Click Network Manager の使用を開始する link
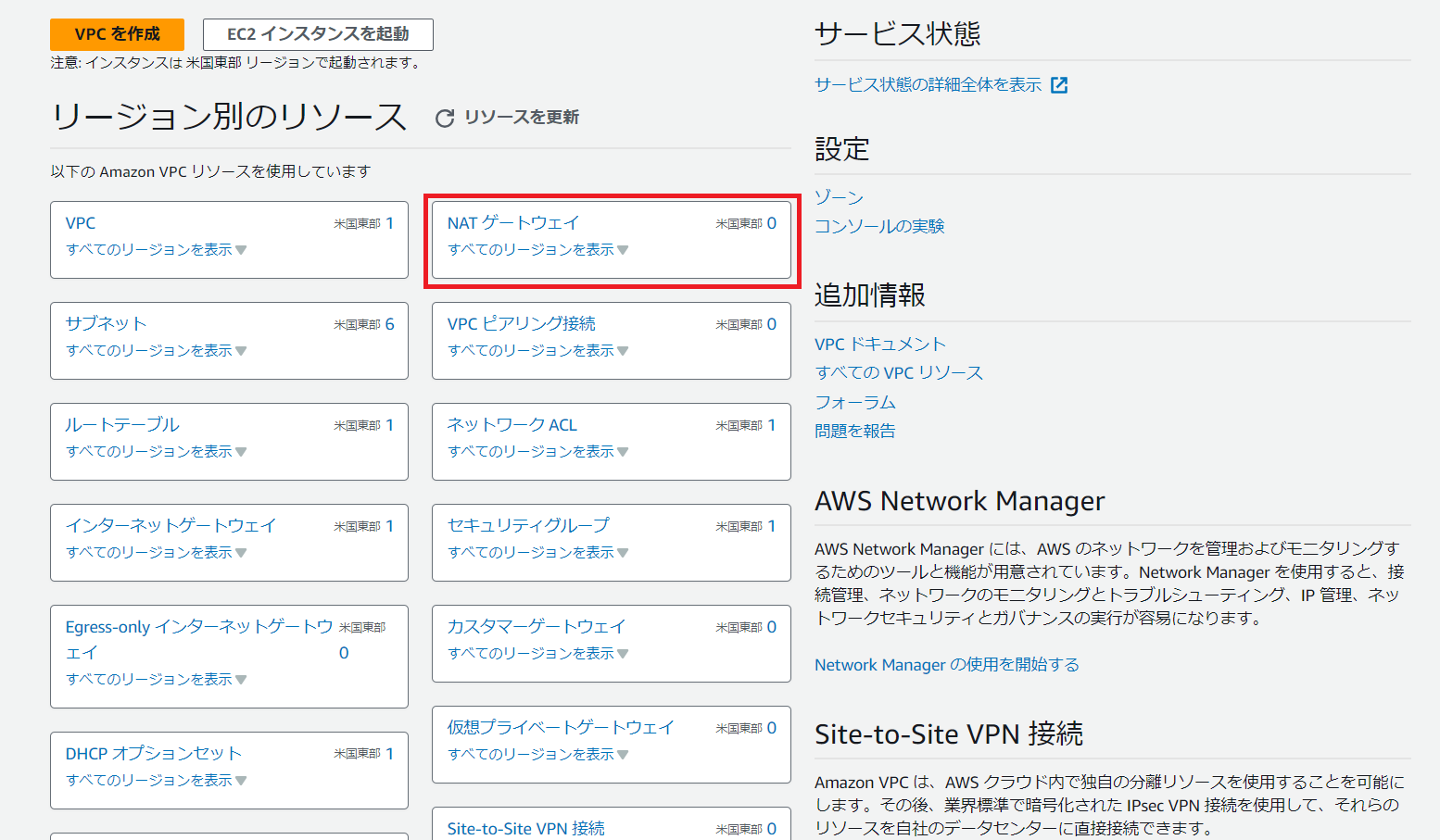This screenshot has width=1440, height=840. coord(946,665)
